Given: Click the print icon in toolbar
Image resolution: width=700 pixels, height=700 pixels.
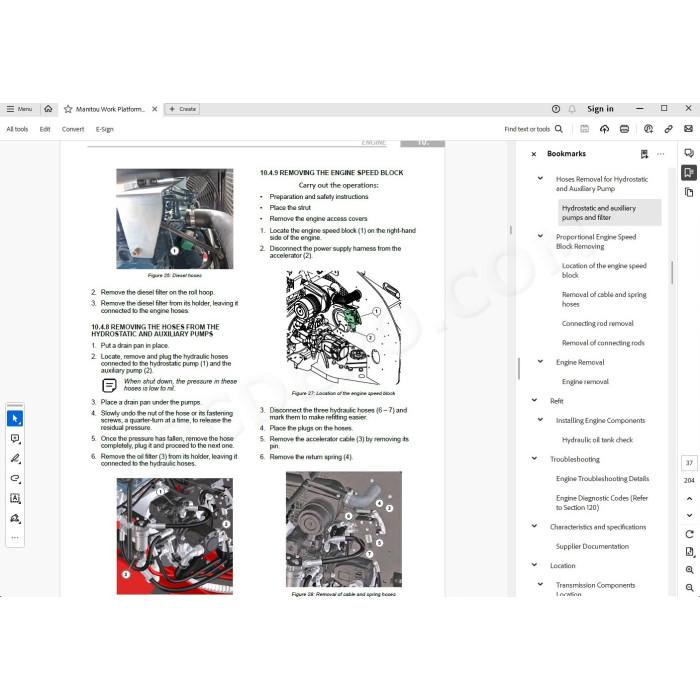Looking at the screenshot, I should click(x=624, y=129).
